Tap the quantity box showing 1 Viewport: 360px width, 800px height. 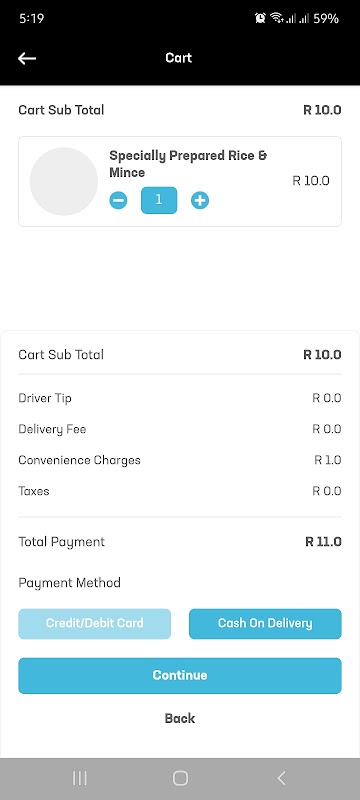click(x=159, y=200)
